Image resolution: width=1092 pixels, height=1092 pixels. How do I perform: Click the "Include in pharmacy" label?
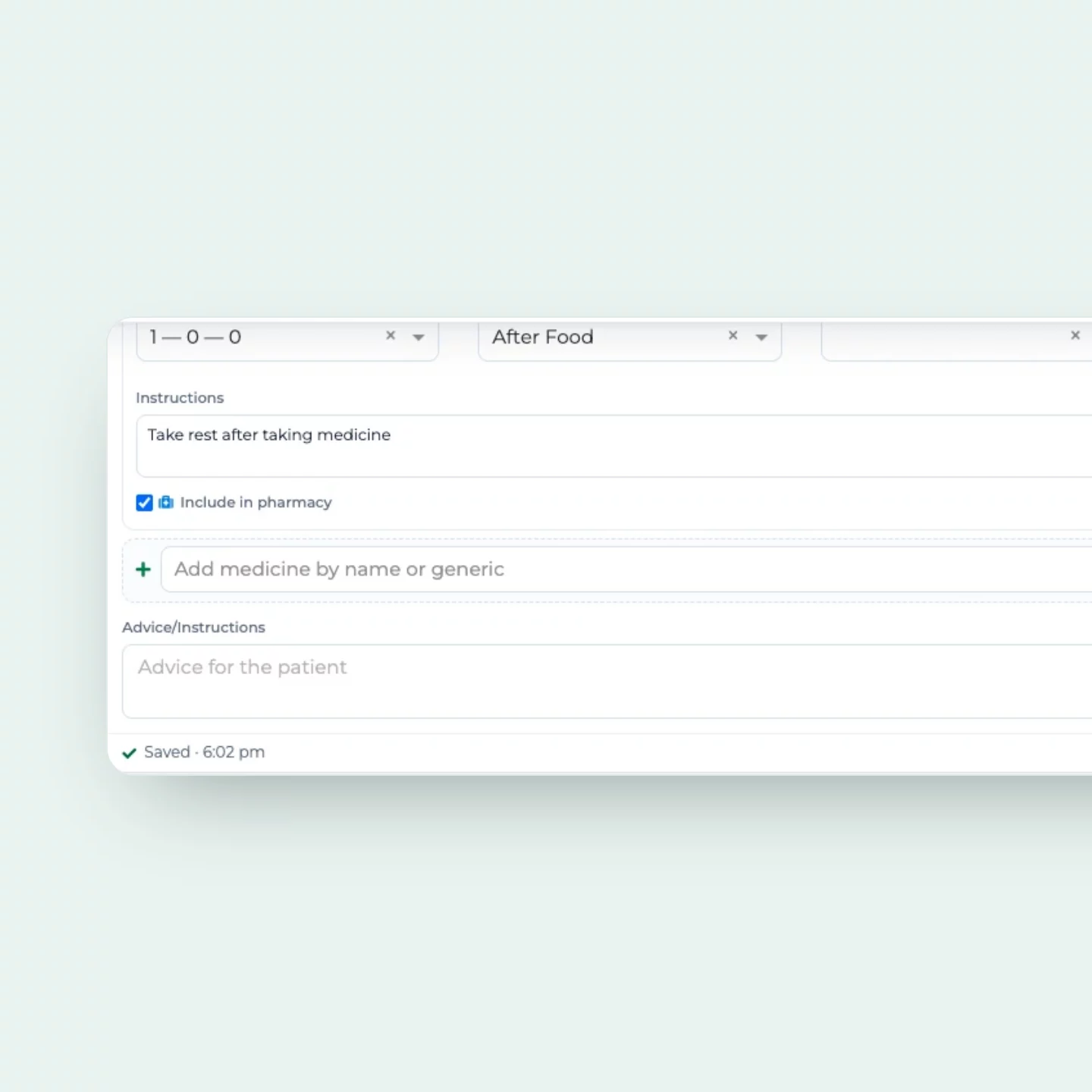tap(256, 503)
